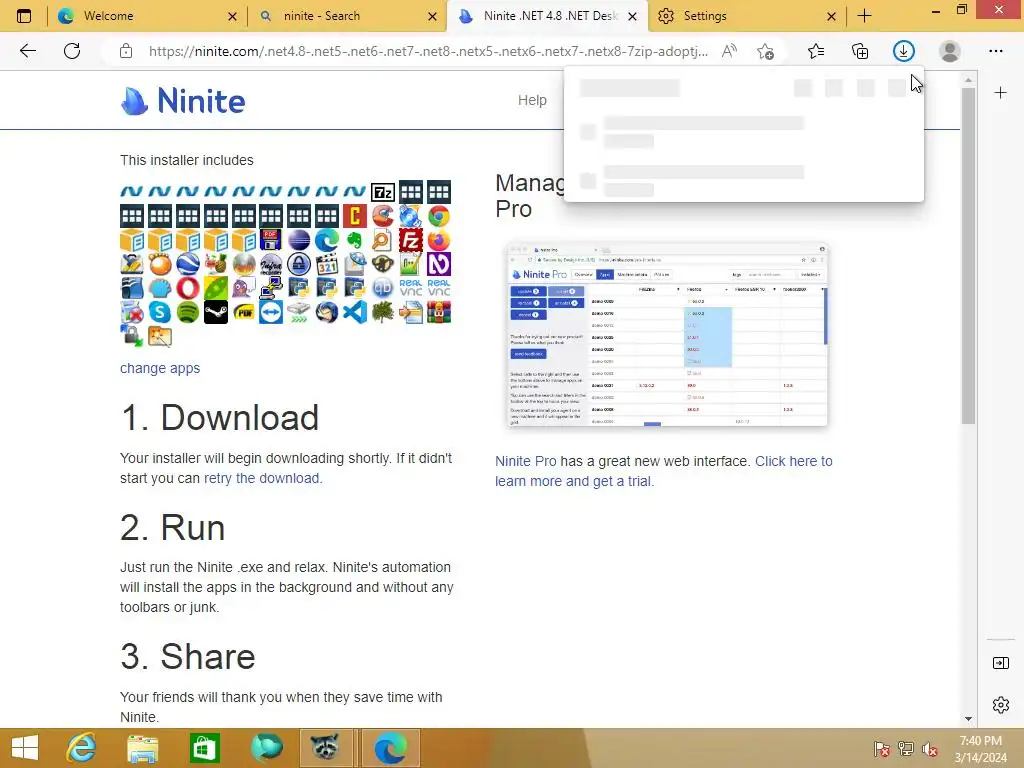Open the Help link
This screenshot has width=1024, height=768.
[x=532, y=100]
